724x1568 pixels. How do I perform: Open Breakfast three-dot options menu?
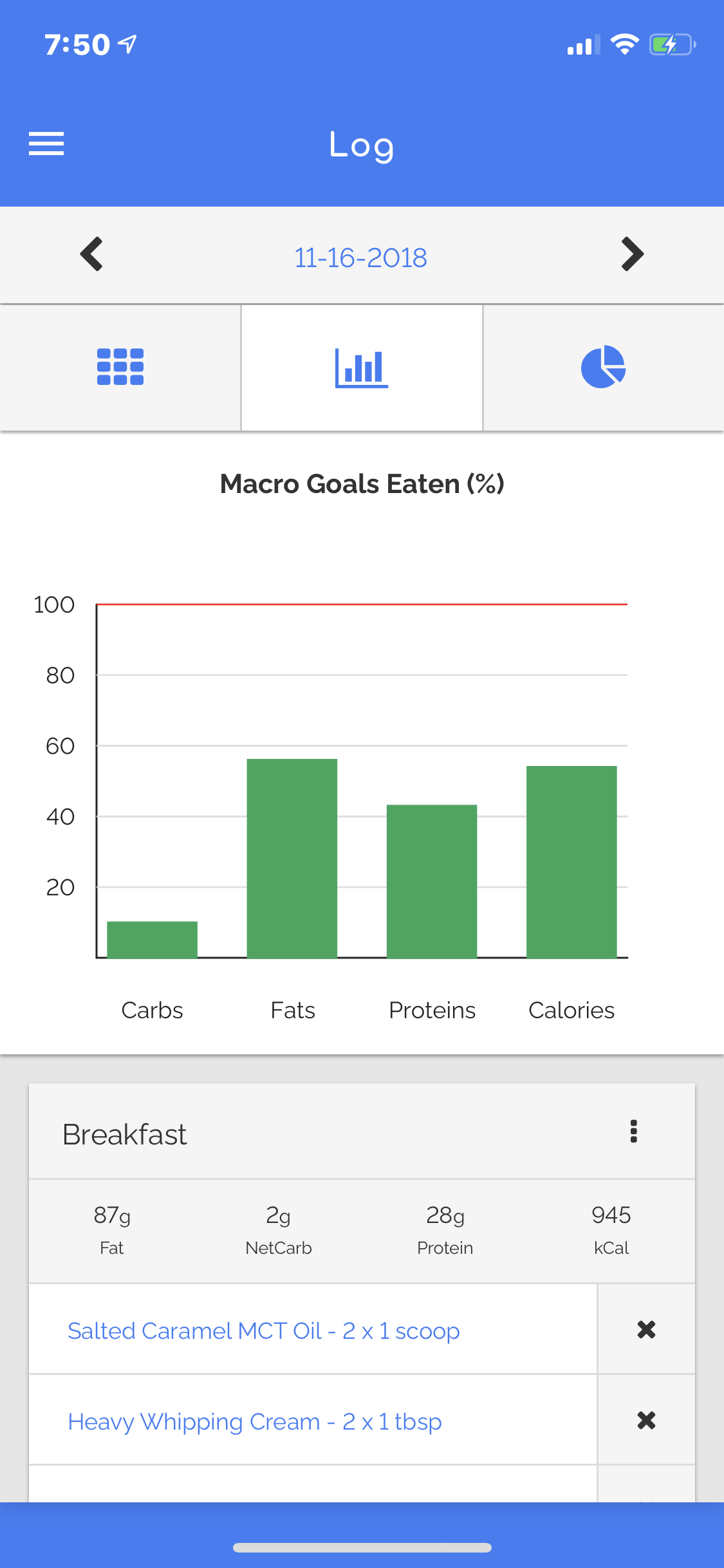[633, 1131]
